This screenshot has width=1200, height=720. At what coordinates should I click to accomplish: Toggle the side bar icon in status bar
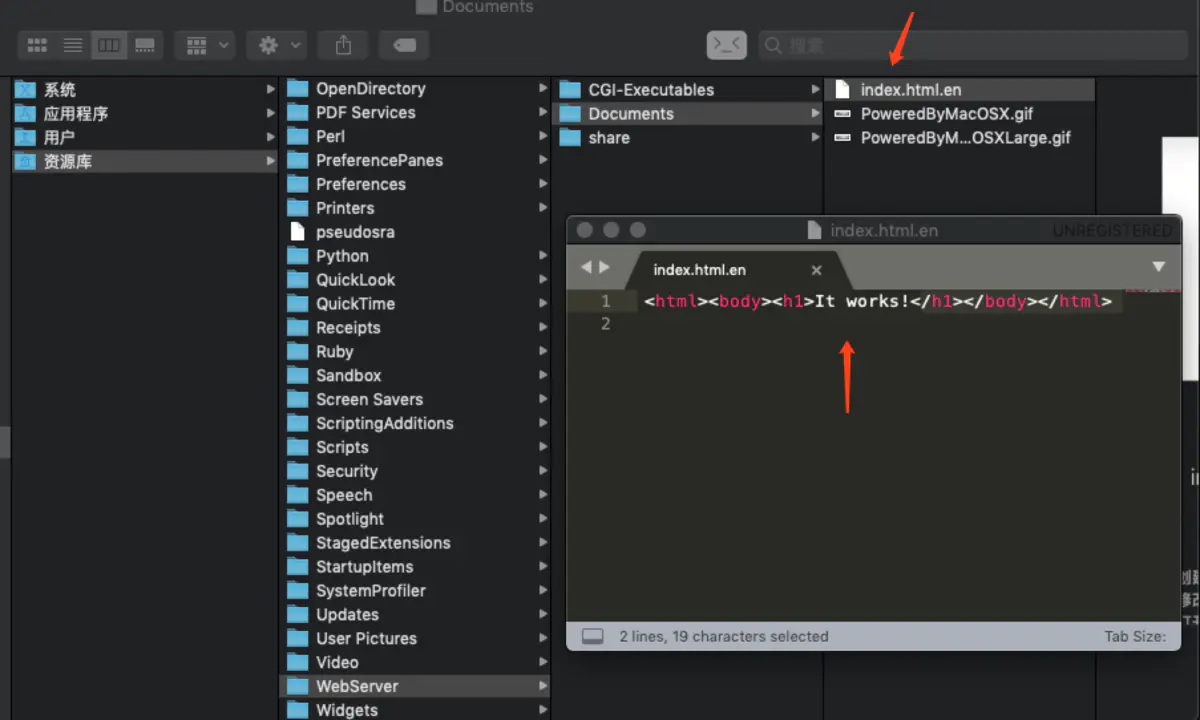click(x=593, y=636)
